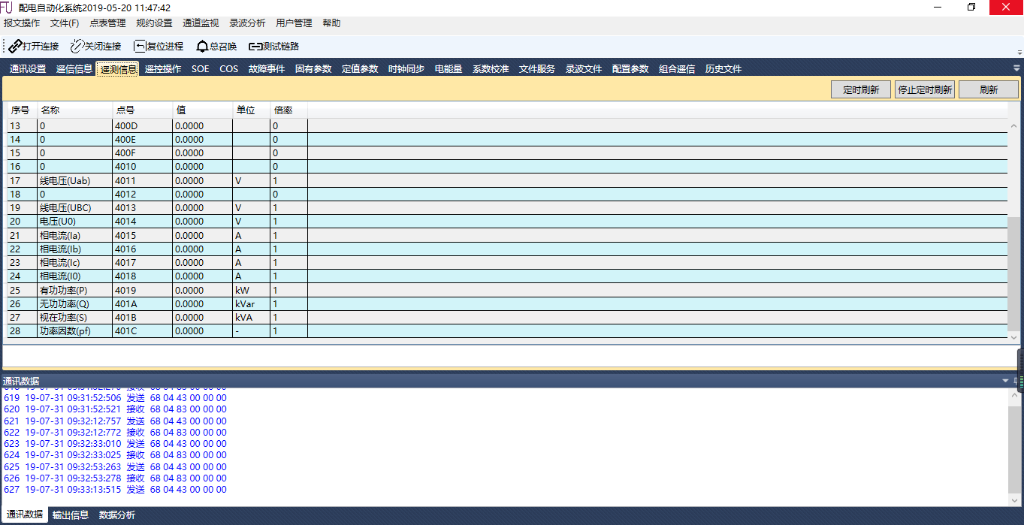Click the 总召唤 bell icon

pos(202,46)
